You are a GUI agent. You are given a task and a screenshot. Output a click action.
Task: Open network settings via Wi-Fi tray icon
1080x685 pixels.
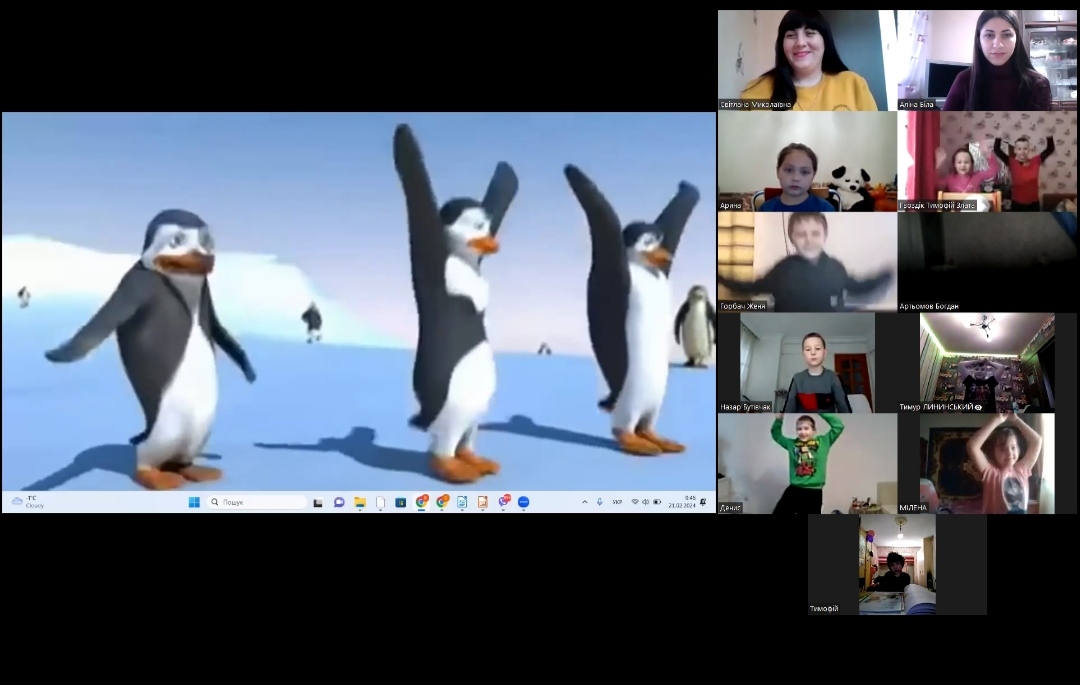click(x=635, y=502)
